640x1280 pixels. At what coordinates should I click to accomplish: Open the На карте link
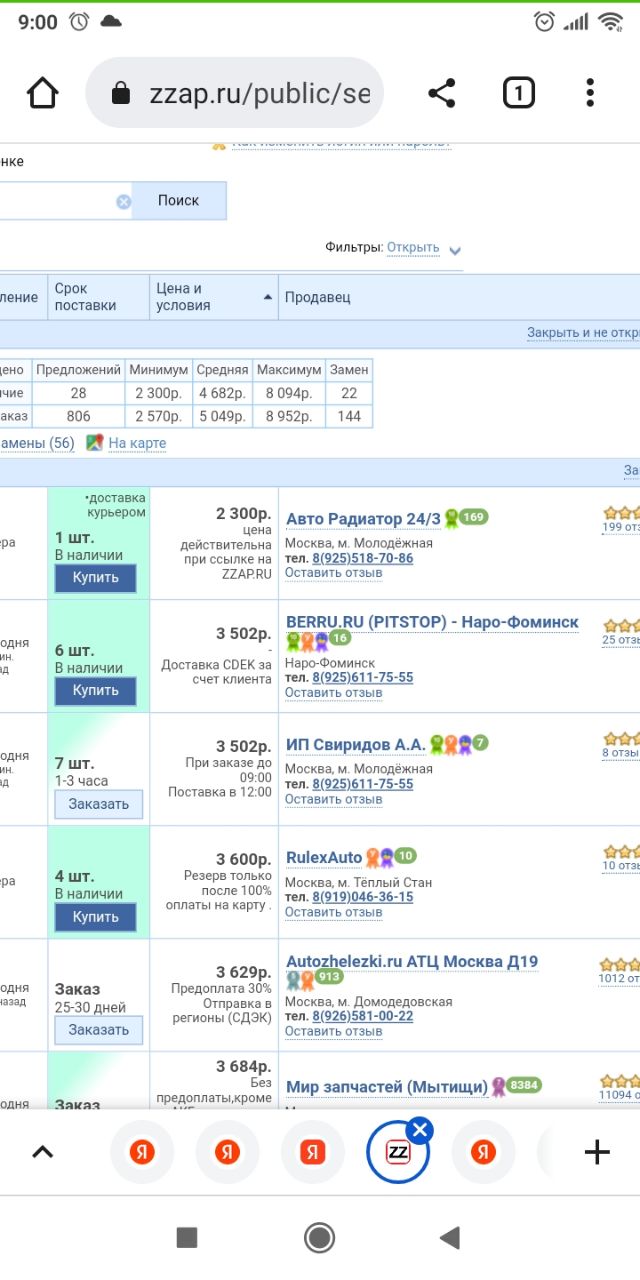click(137, 443)
